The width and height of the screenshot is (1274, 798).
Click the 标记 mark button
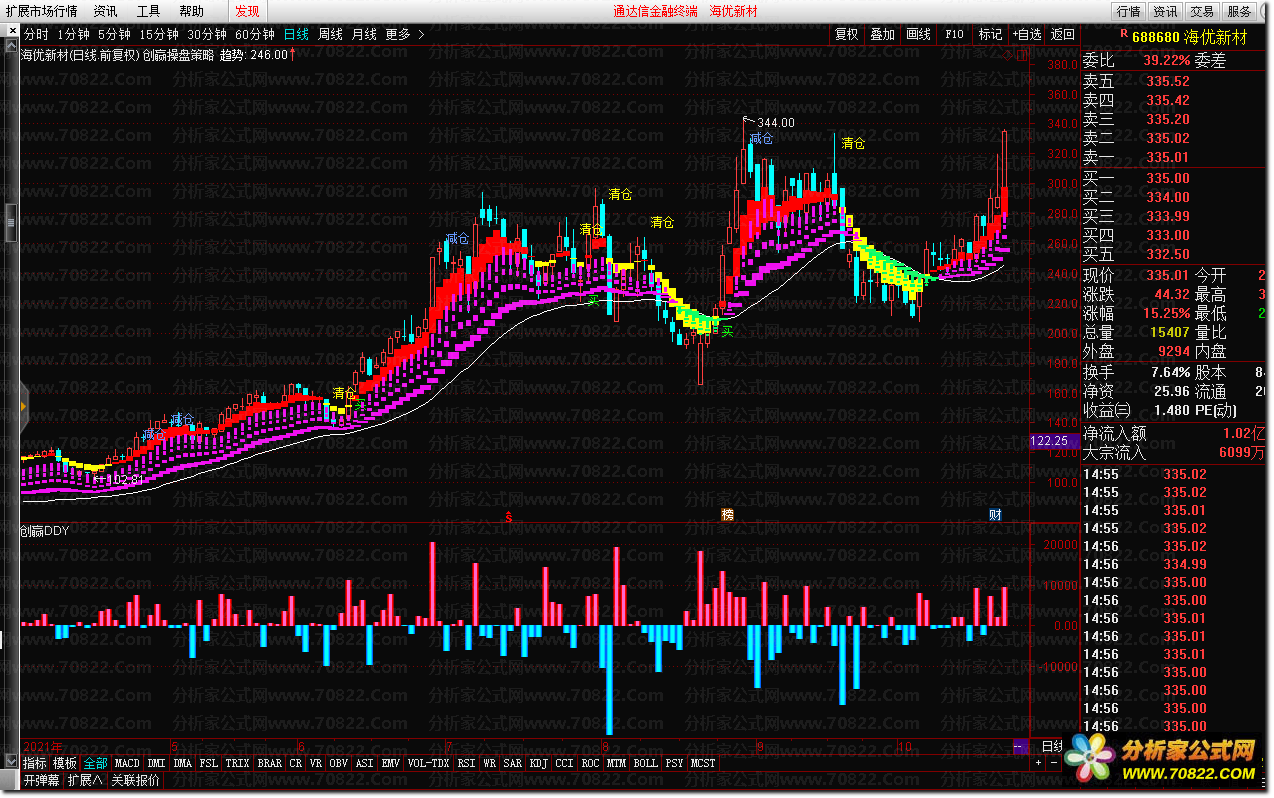pyautogui.click(x=991, y=34)
